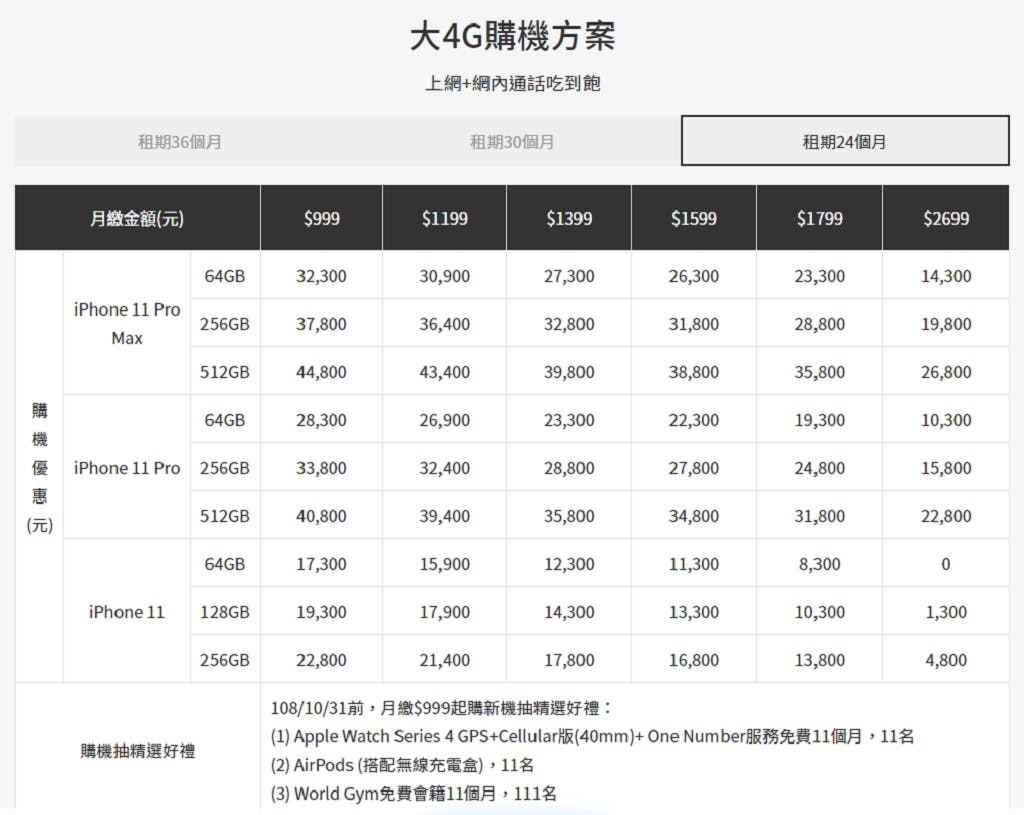Viewport: 1024px width, 815px height.
Task: Click the 8,300 price cell
Action: tap(820, 564)
